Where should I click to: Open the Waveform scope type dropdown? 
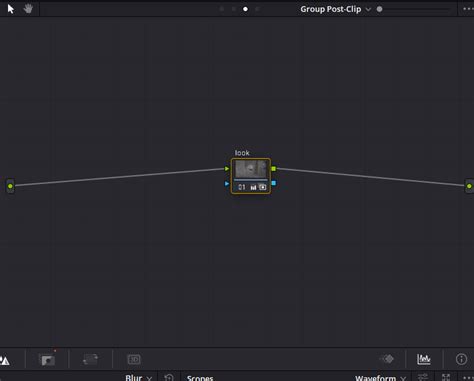tap(380, 378)
